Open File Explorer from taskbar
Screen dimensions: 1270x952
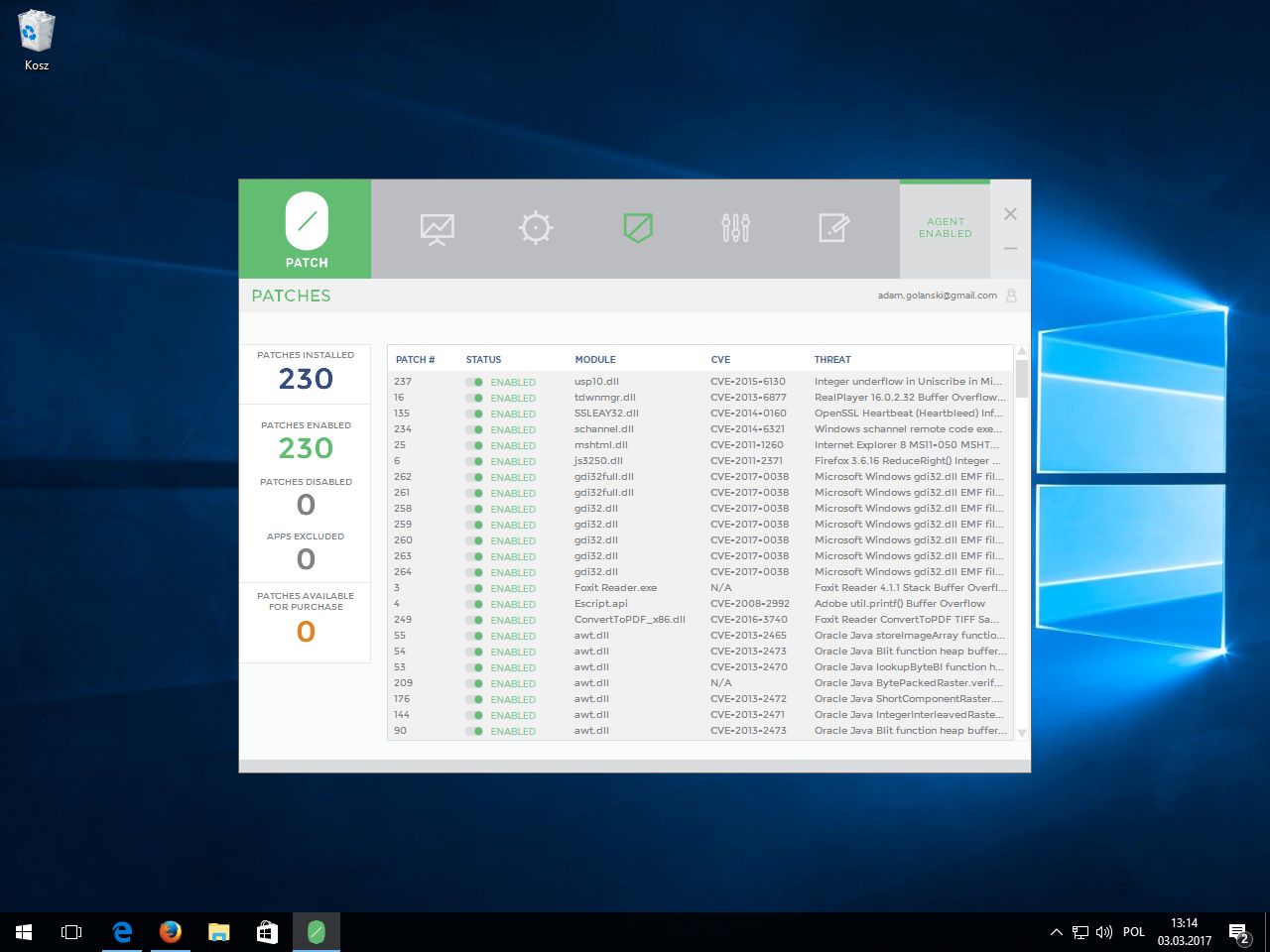coord(218,932)
